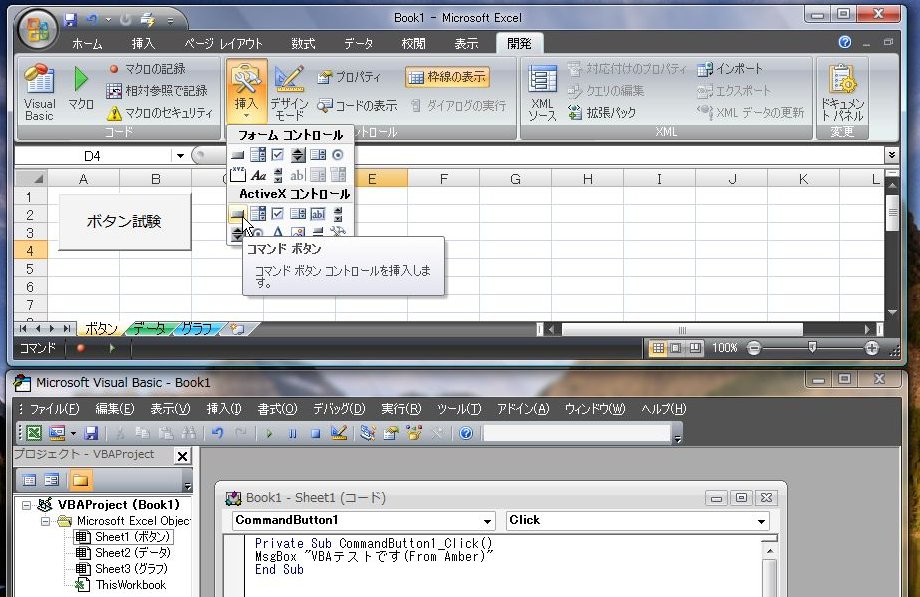Switch to the データ sheet tab
920x597 pixels.
(x=149, y=328)
